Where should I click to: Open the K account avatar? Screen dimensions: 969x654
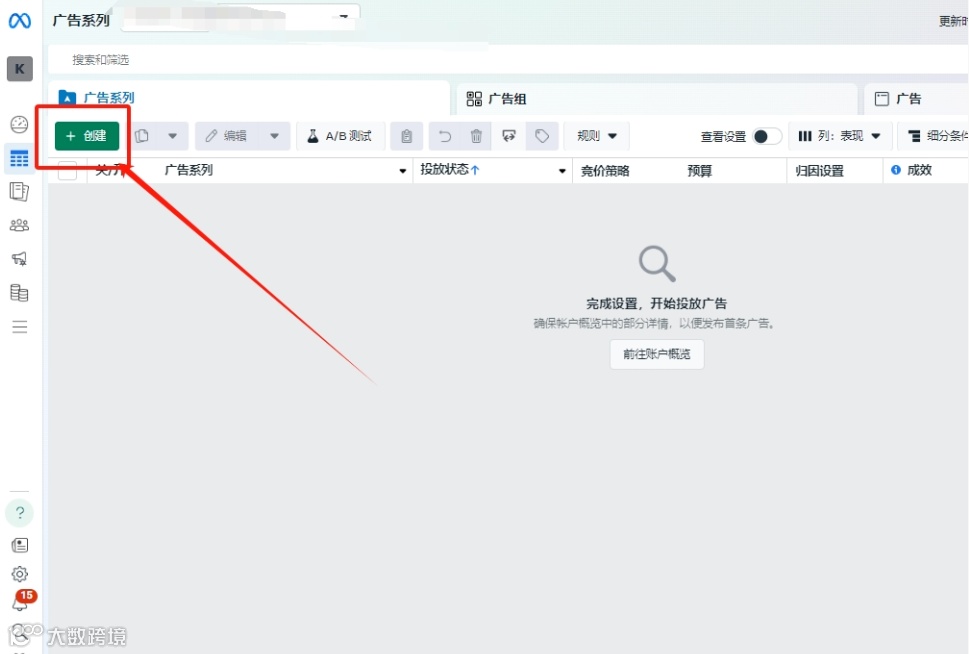click(20, 69)
